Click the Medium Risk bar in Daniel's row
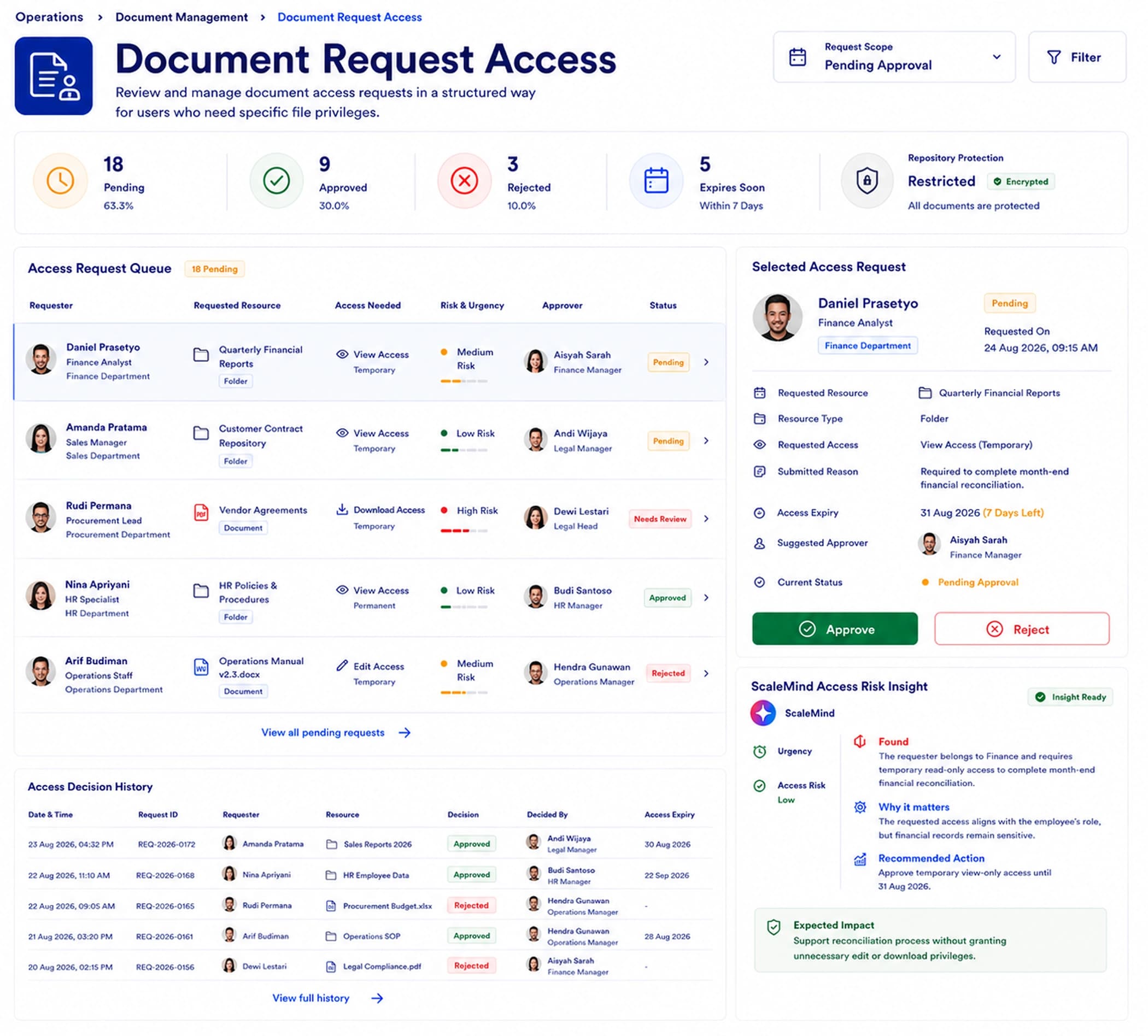 tap(464, 381)
